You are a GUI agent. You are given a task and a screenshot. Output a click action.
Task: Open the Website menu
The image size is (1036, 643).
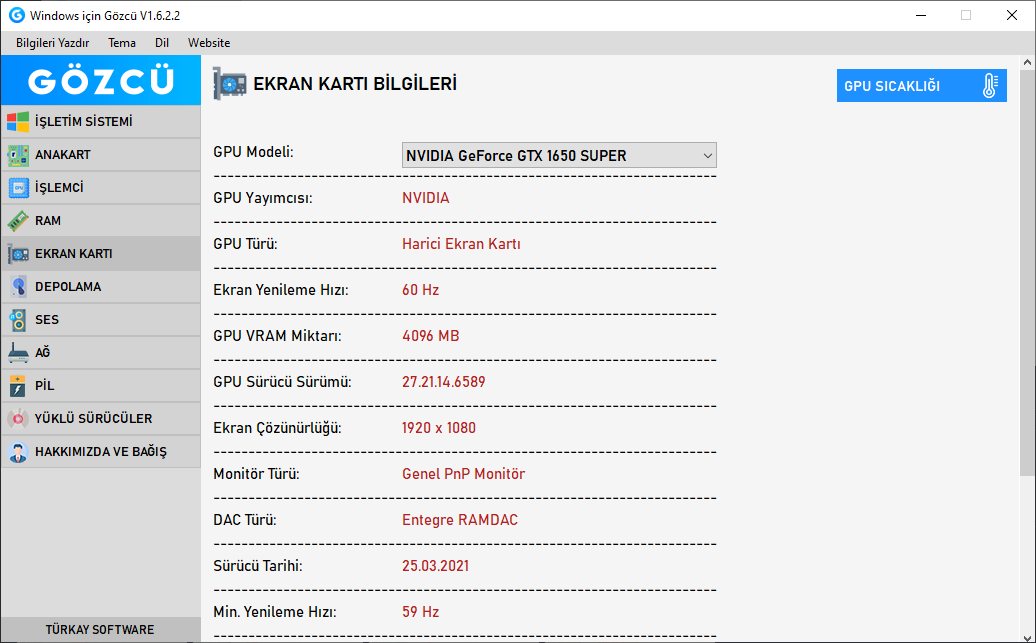tap(209, 43)
